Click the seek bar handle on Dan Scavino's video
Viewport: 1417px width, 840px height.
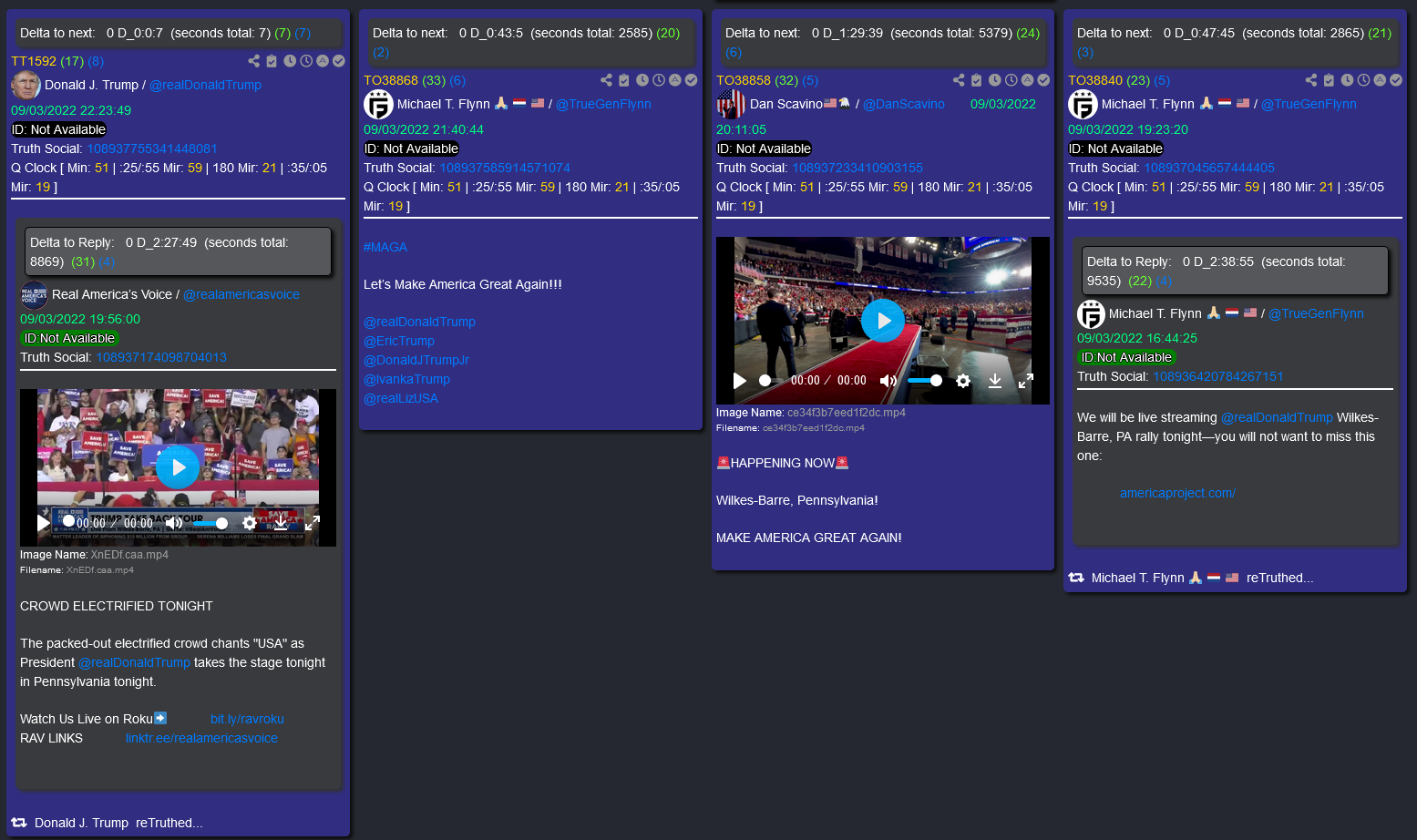(x=765, y=381)
